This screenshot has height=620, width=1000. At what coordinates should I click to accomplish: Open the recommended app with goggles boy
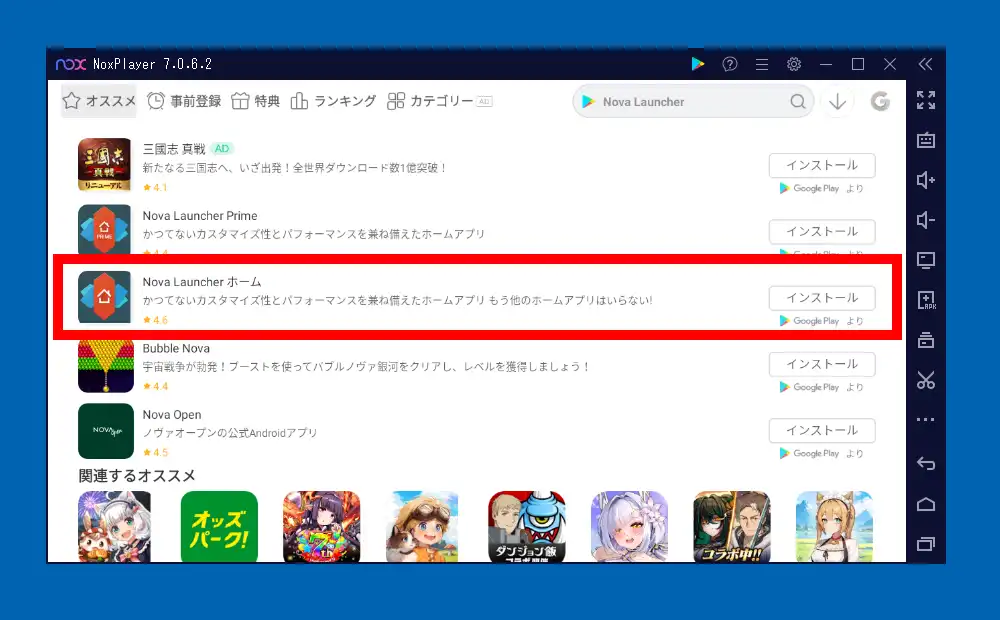click(422, 527)
